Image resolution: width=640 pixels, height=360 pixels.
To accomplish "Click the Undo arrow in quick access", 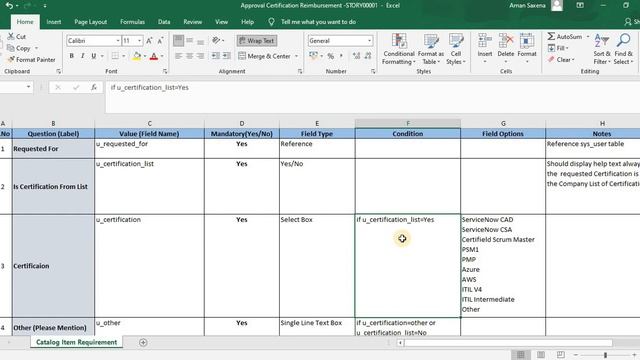I will pos(9,6).
